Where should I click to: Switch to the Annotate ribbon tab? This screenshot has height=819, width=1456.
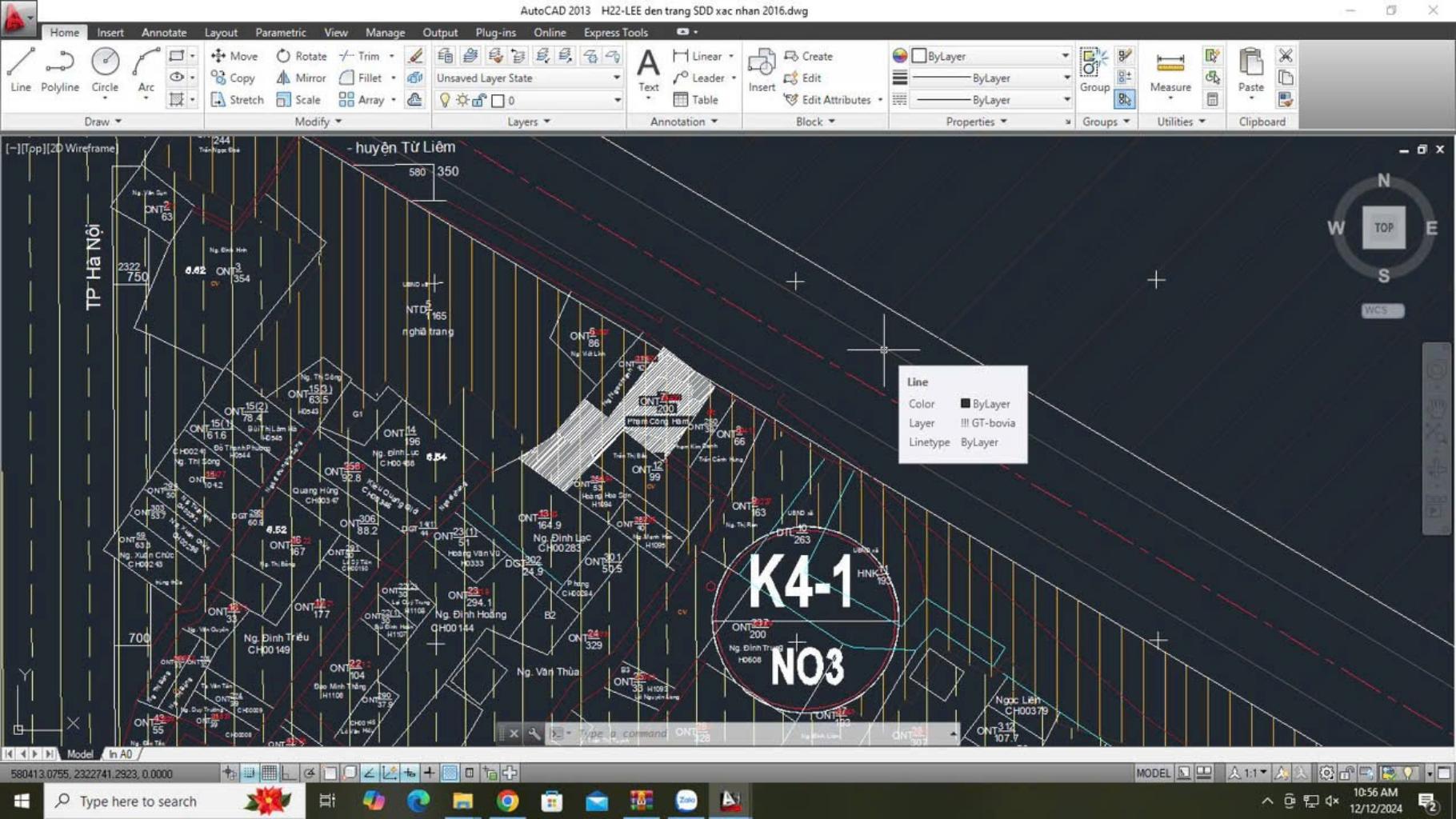[164, 33]
